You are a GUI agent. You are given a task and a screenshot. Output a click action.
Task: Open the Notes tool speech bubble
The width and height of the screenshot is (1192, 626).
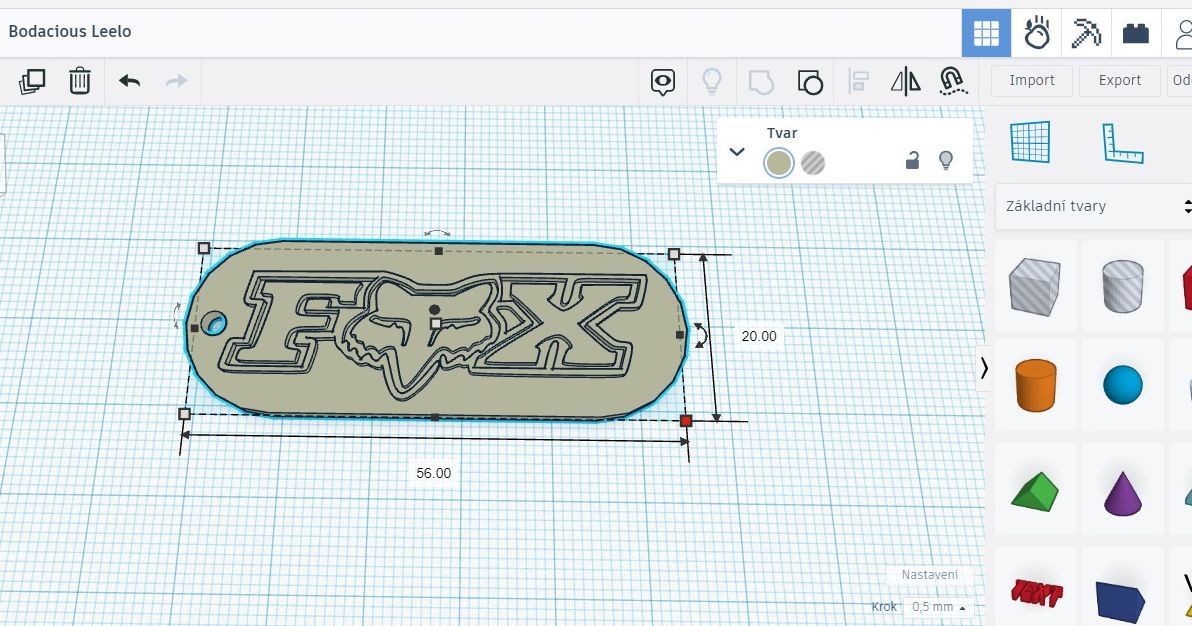tap(663, 81)
